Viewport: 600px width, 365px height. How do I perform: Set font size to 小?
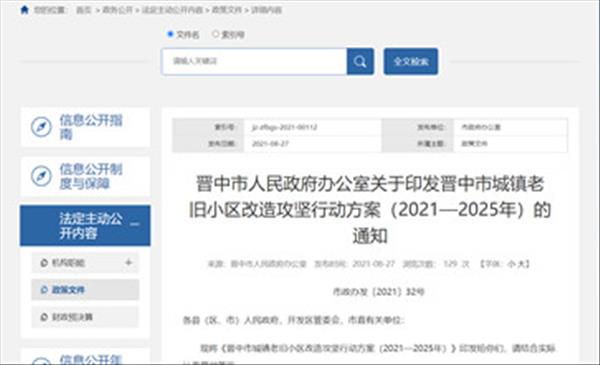(511, 264)
